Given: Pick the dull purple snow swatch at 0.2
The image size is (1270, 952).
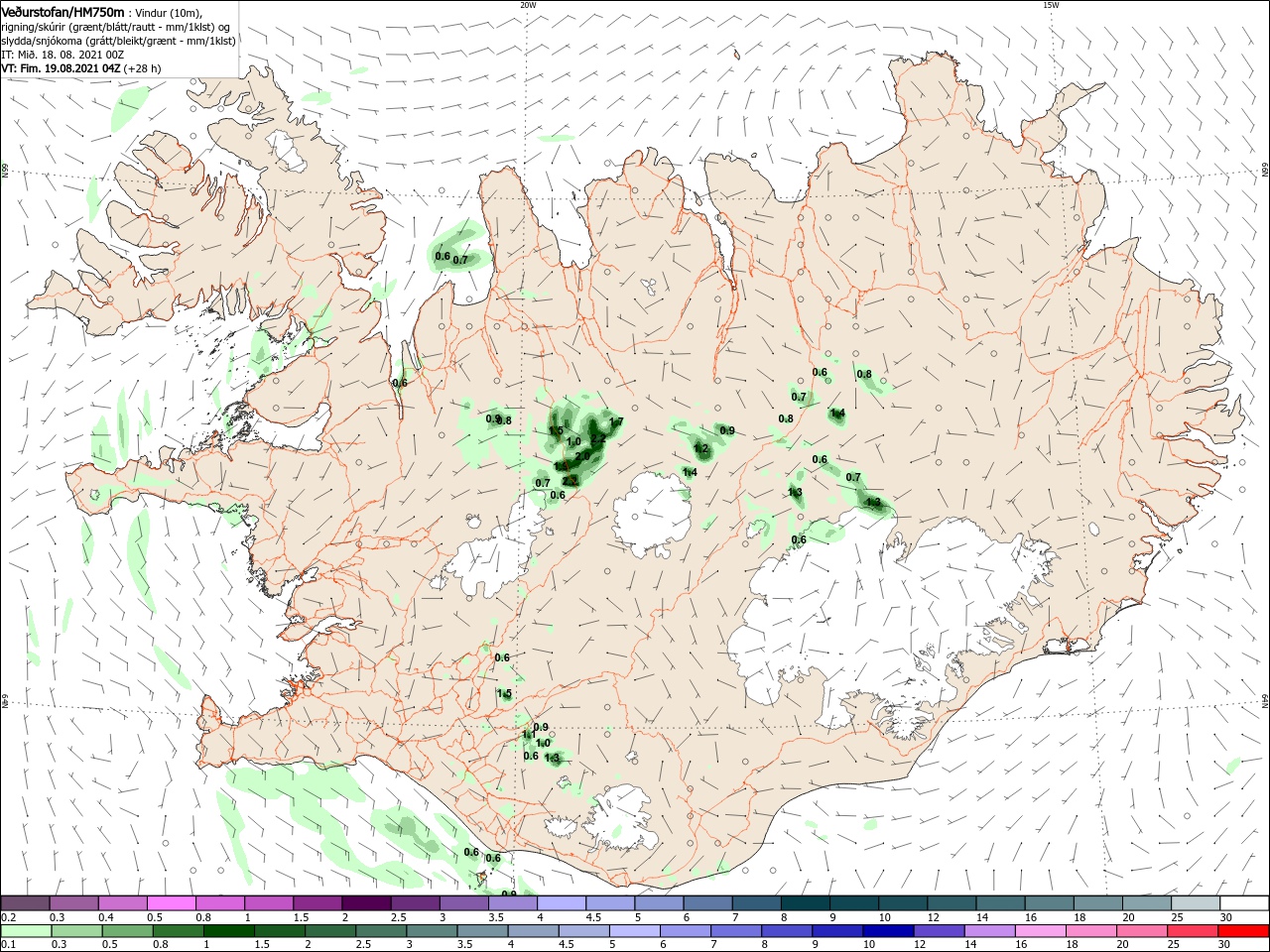Looking at the screenshot, I should point(25,903).
